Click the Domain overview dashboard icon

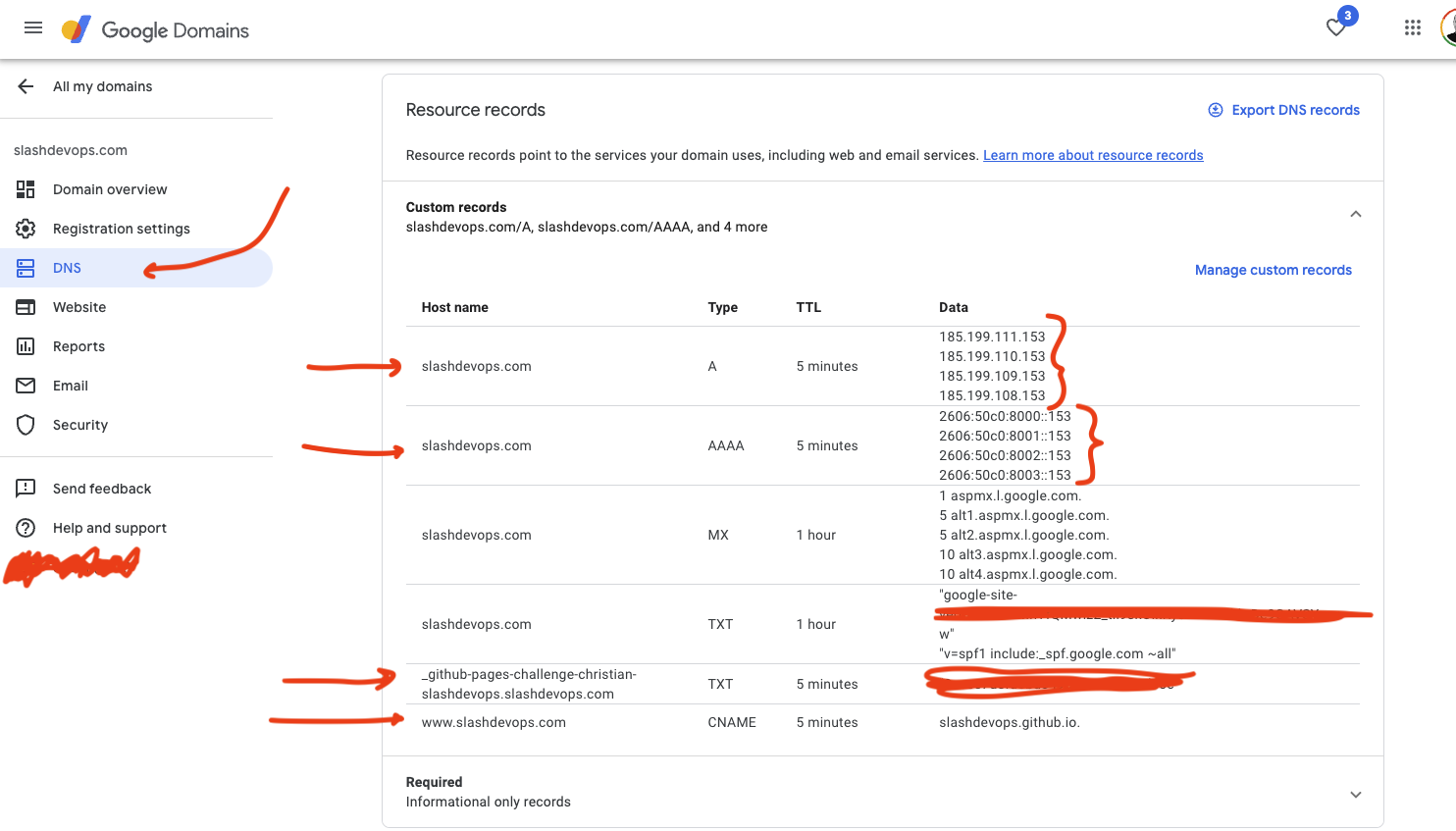(26, 189)
